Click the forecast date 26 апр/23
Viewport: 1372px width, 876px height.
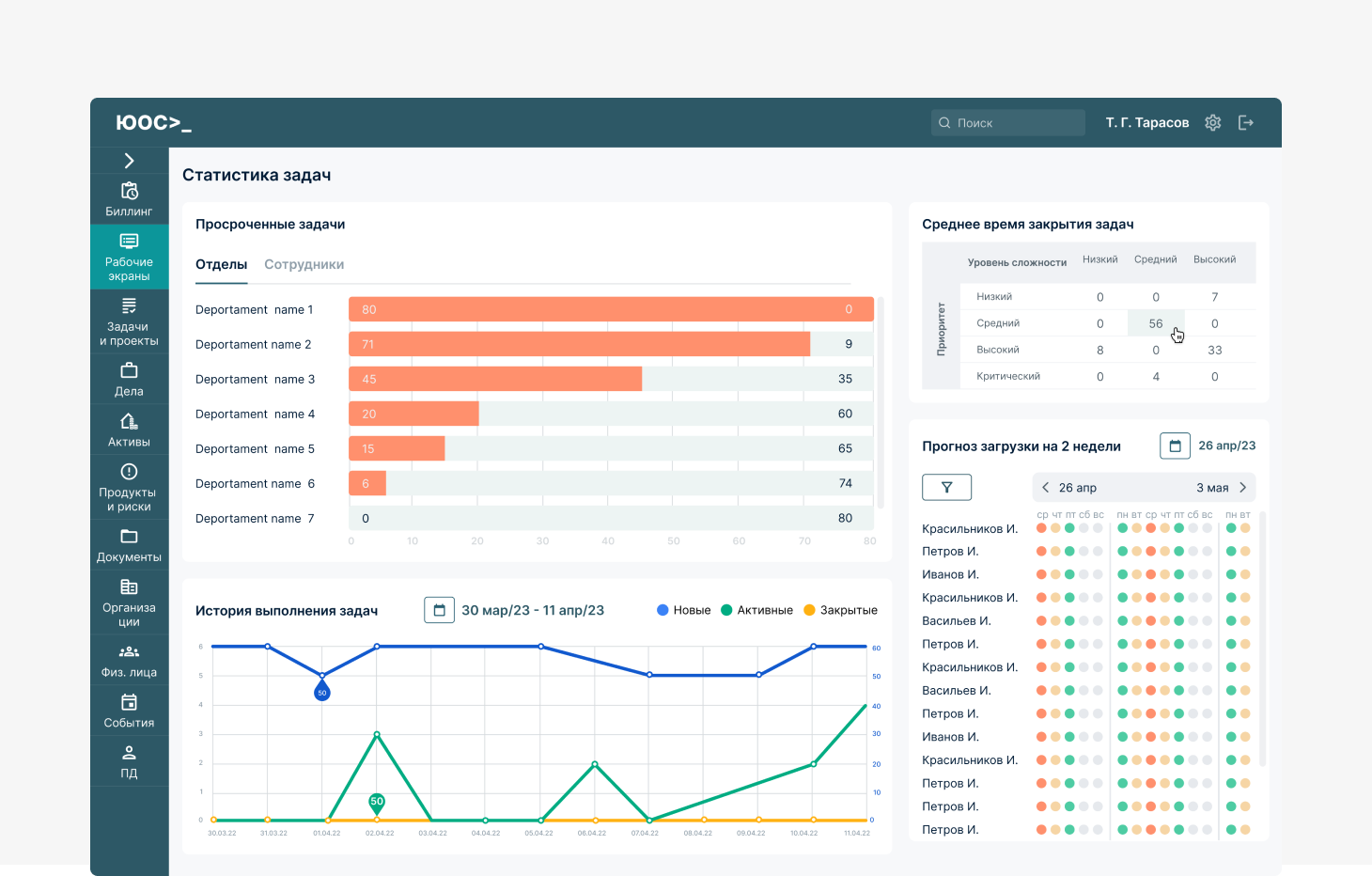(1227, 446)
